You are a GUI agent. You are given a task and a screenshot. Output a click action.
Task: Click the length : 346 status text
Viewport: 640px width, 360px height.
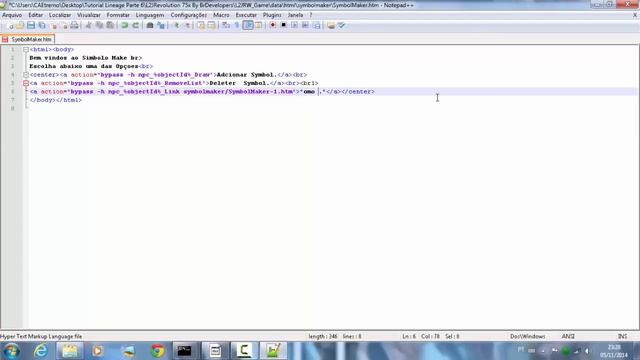pyautogui.click(x=323, y=336)
